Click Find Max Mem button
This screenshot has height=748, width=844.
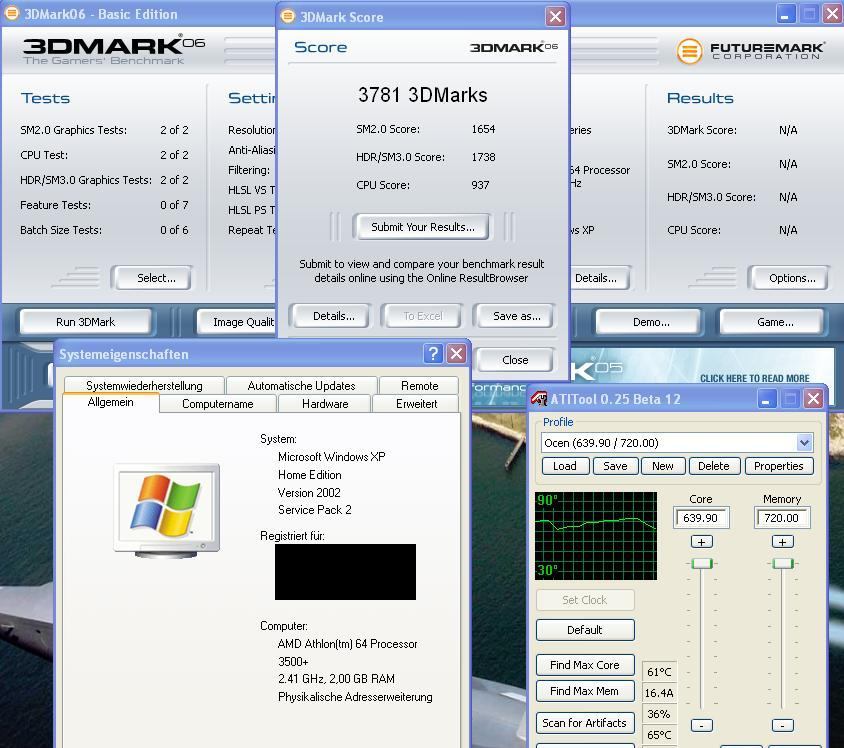click(x=585, y=691)
